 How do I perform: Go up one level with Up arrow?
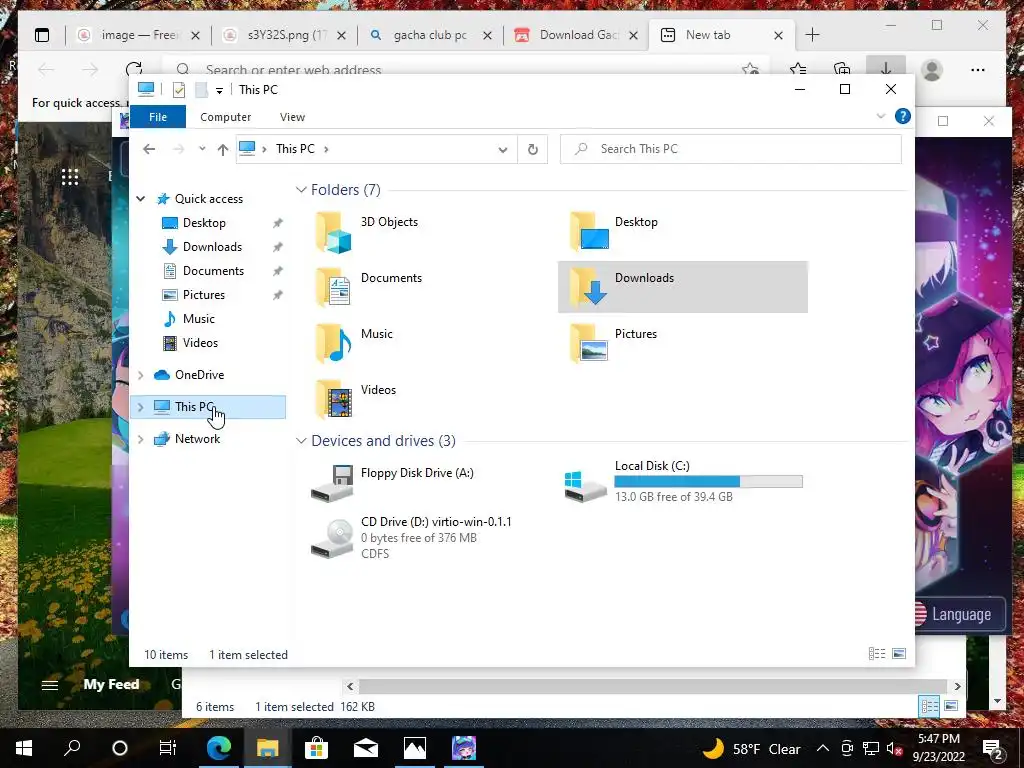pyautogui.click(x=223, y=150)
